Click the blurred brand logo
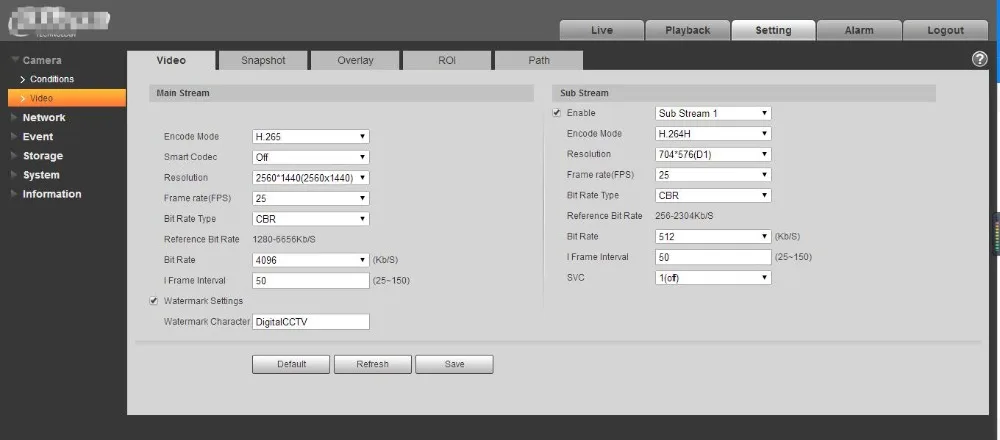Viewport: 1000px width, 440px height. 59,22
